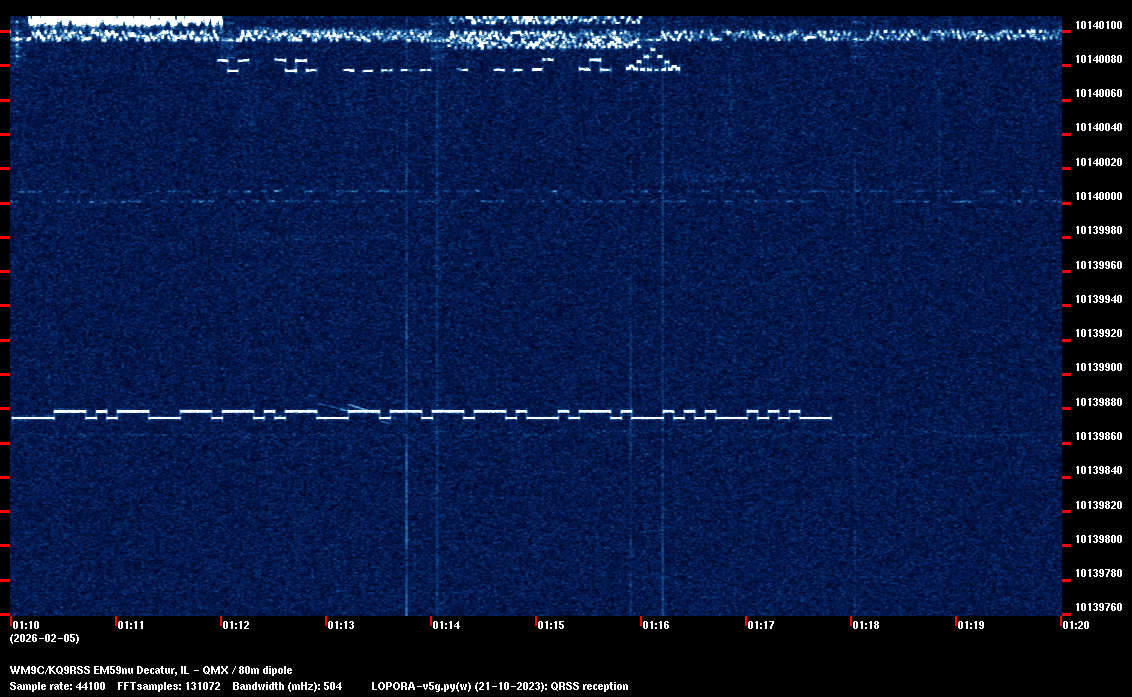This screenshot has width=1132, height=697.
Task: Click the 01:15 time axis label
Action: [551, 625]
